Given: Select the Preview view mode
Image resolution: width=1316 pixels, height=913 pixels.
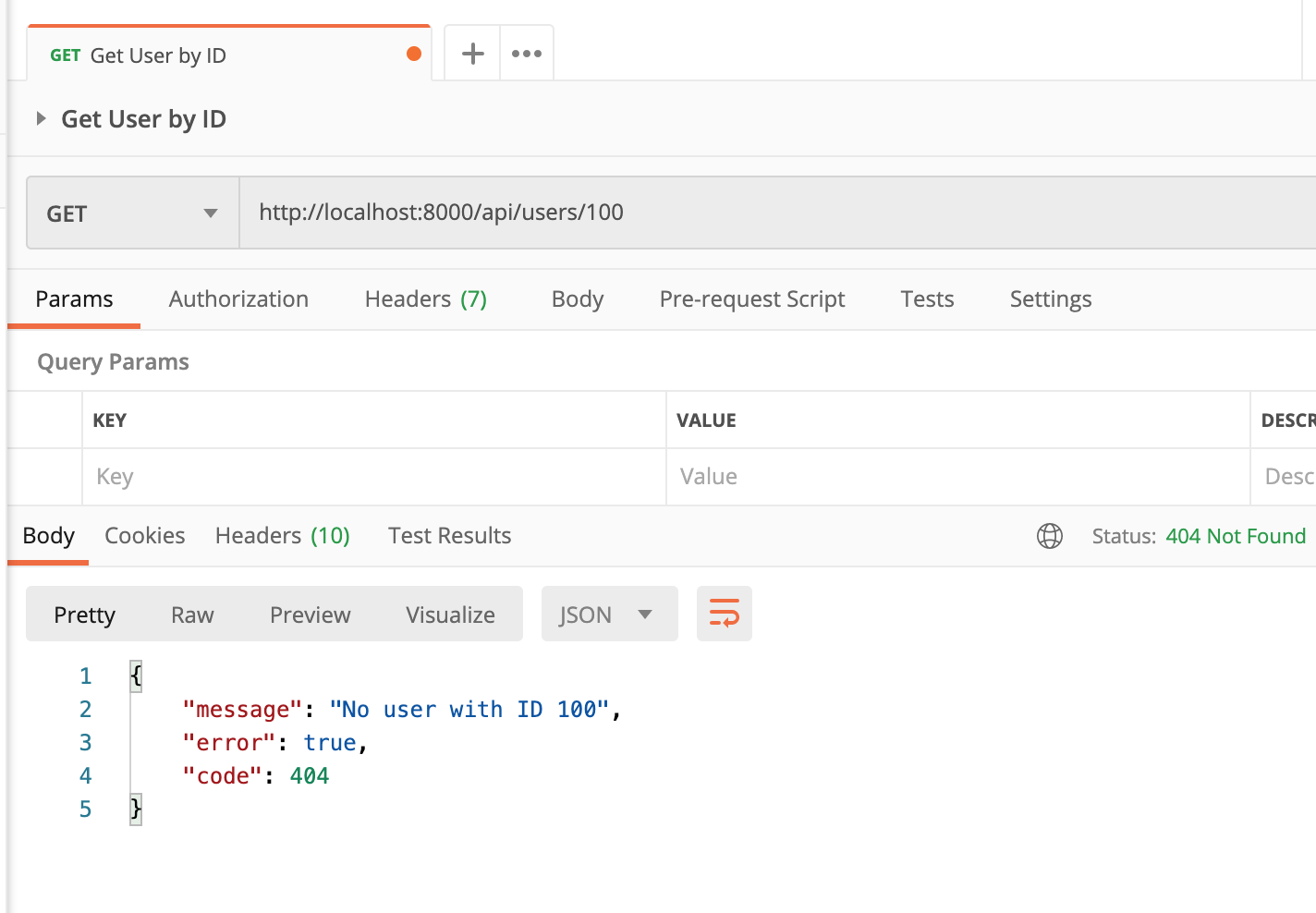Looking at the screenshot, I should [311, 615].
